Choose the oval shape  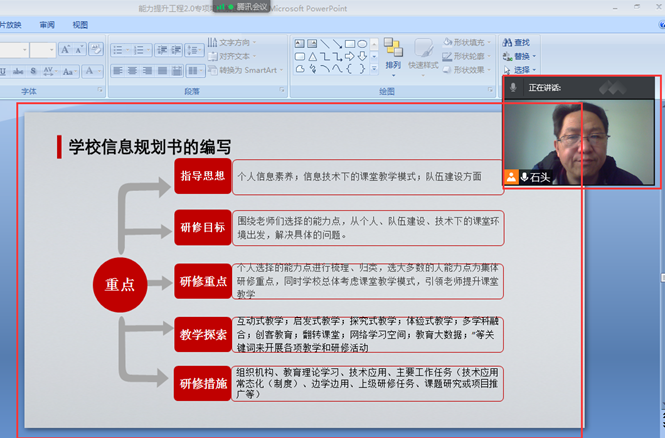tap(362, 44)
